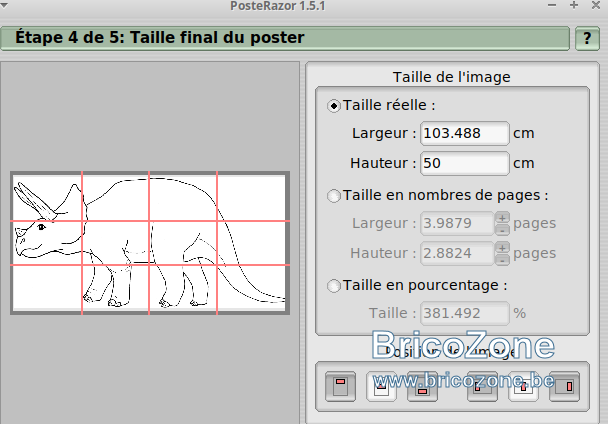Click the '%' unit label
Viewport: 608px width, 424px height.
click(520, 313)
